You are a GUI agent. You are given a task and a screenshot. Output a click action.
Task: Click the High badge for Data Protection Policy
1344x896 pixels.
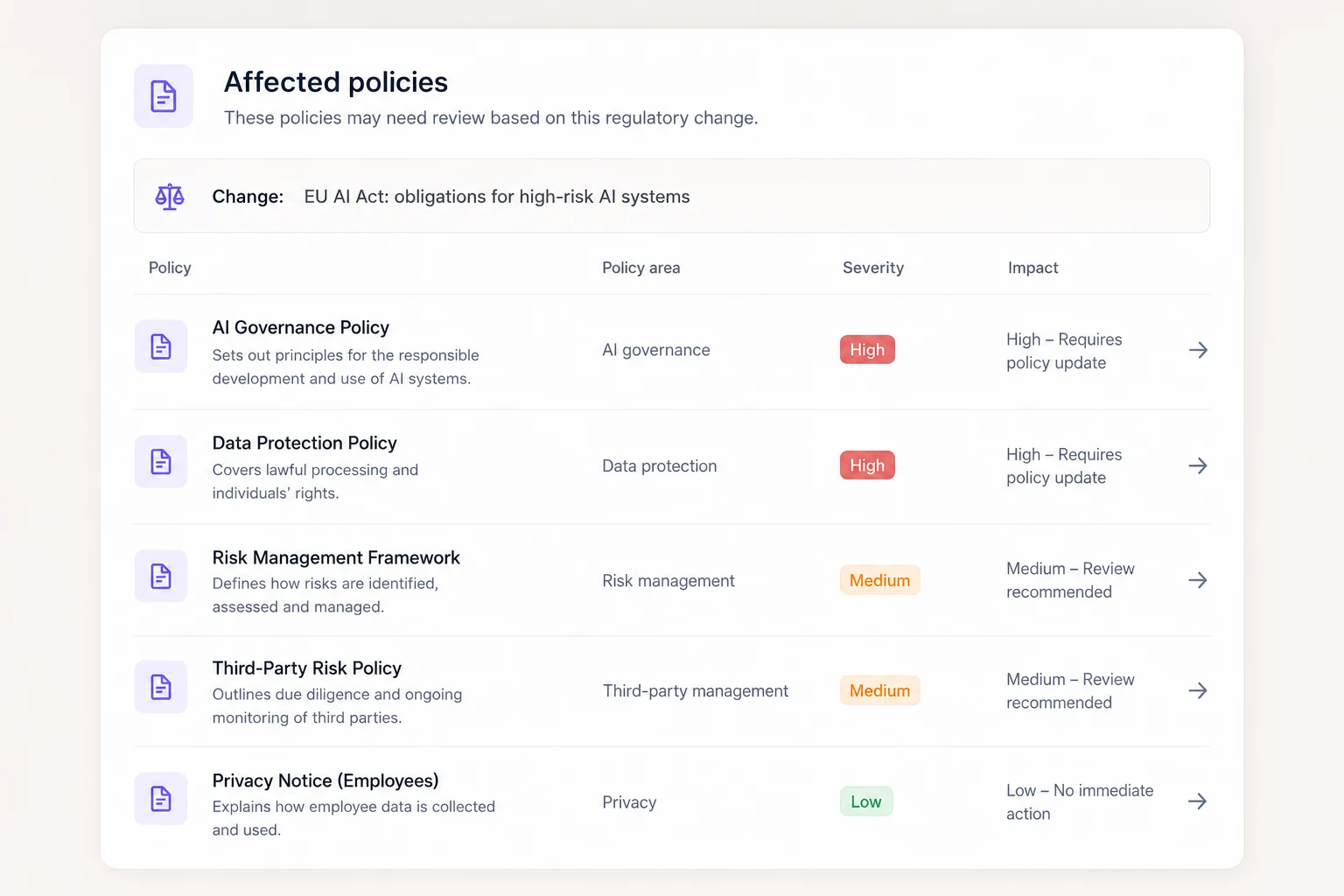click(867, 465)
